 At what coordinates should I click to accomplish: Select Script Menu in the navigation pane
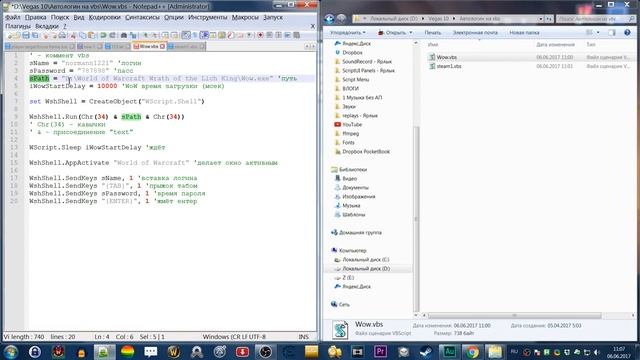tap(356, 79)
